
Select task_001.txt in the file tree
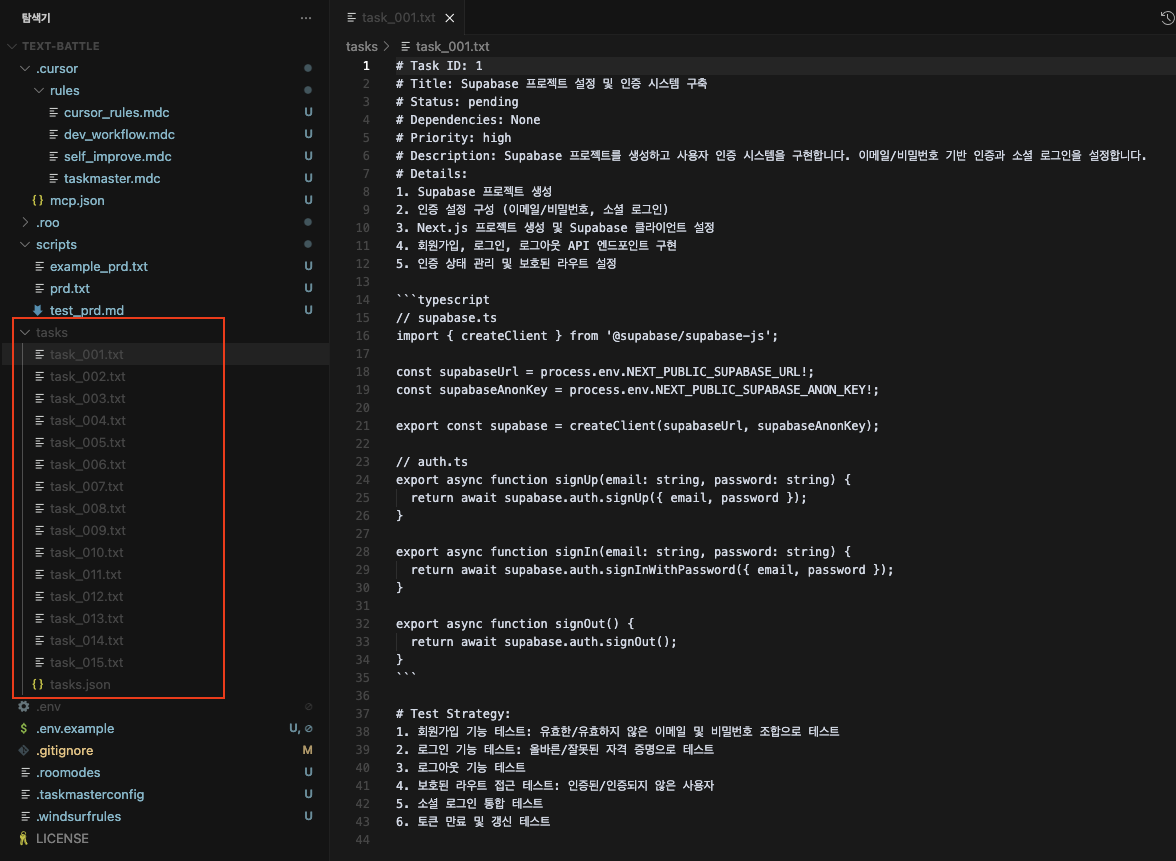tap(86, 354)
